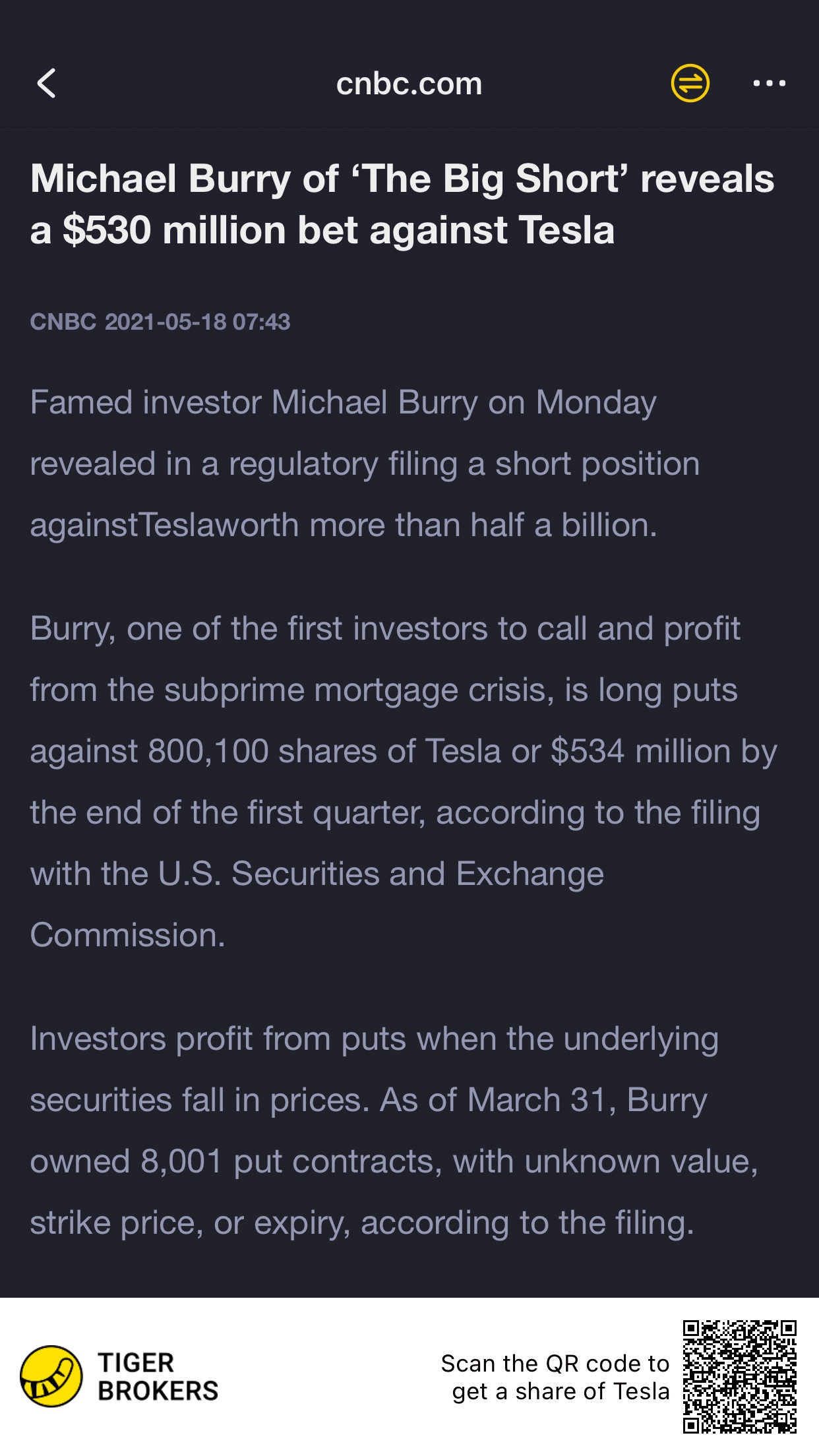Viewport: 819px width, 1456px height.
Task: Tap the Tesla share QR code
Action: [739, 1376]
